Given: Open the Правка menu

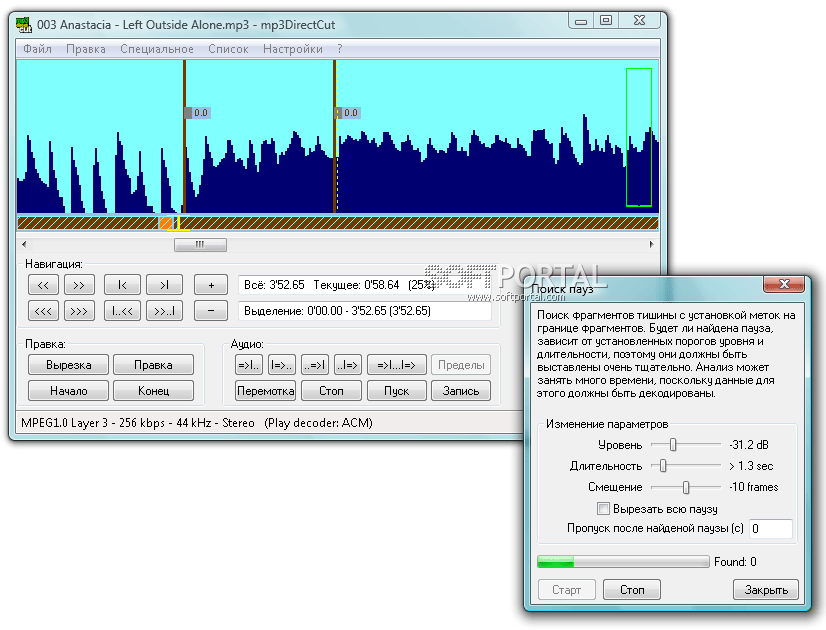Looking at the screenshot, I should click(x=86, y=49).
